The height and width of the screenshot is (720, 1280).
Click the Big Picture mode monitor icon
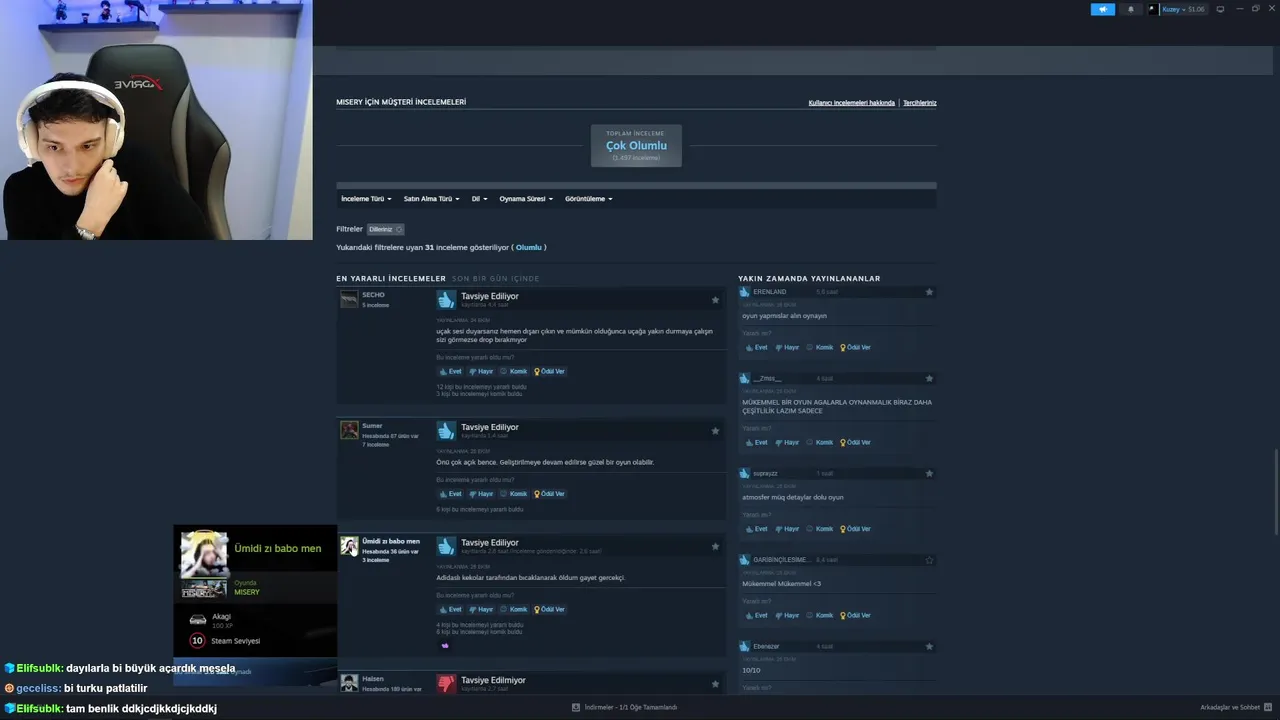pyautogui.click(x=1220, y=9)
